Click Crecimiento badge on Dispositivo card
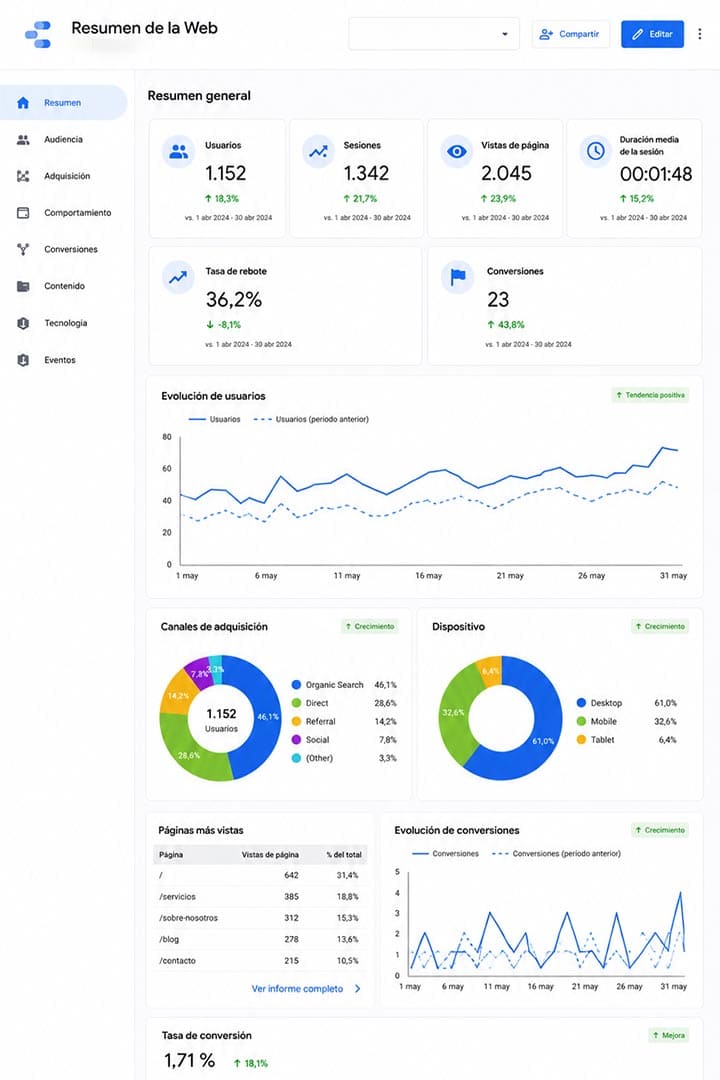Viewport: 720px width, 1080px height. [x=660, y=627]
